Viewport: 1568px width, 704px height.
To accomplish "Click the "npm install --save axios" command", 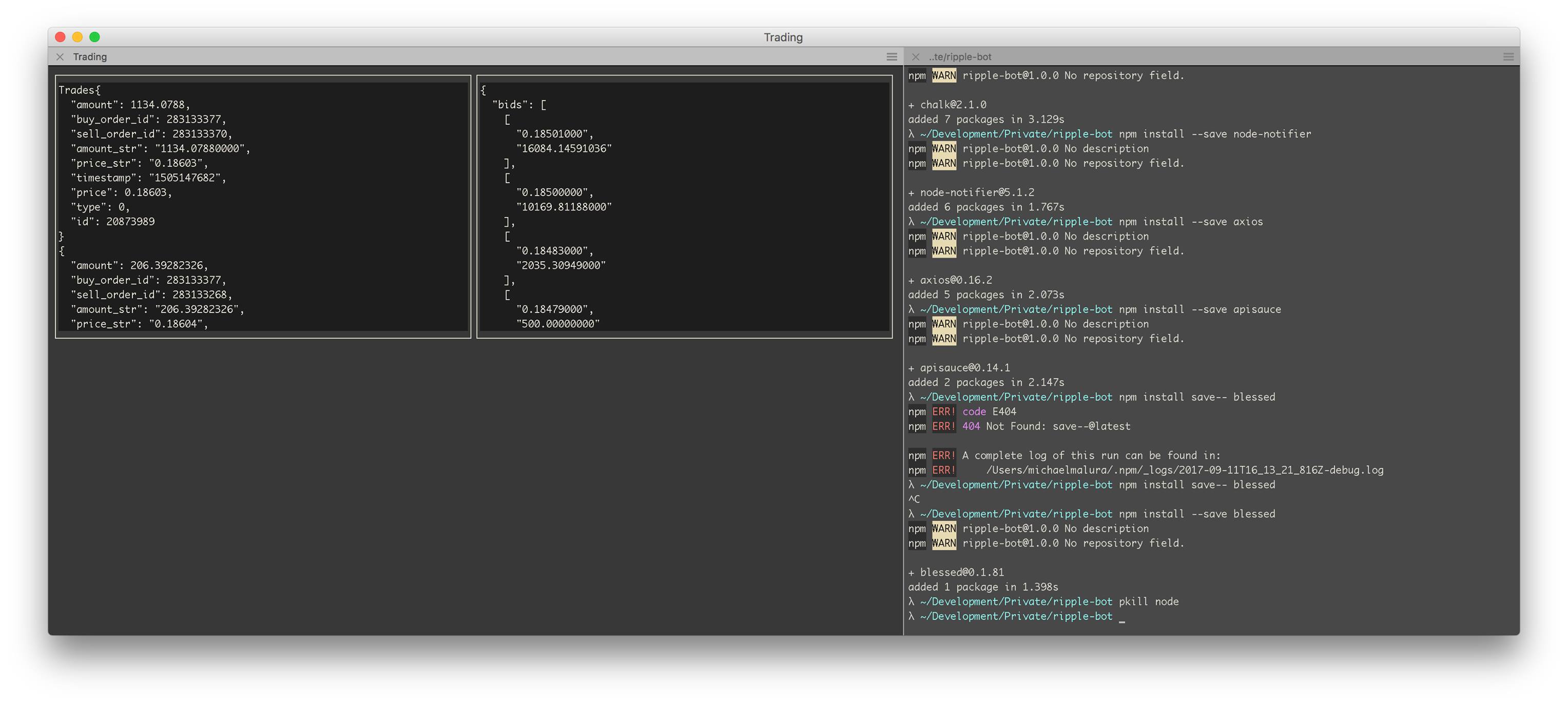I will pos(1191,222).
